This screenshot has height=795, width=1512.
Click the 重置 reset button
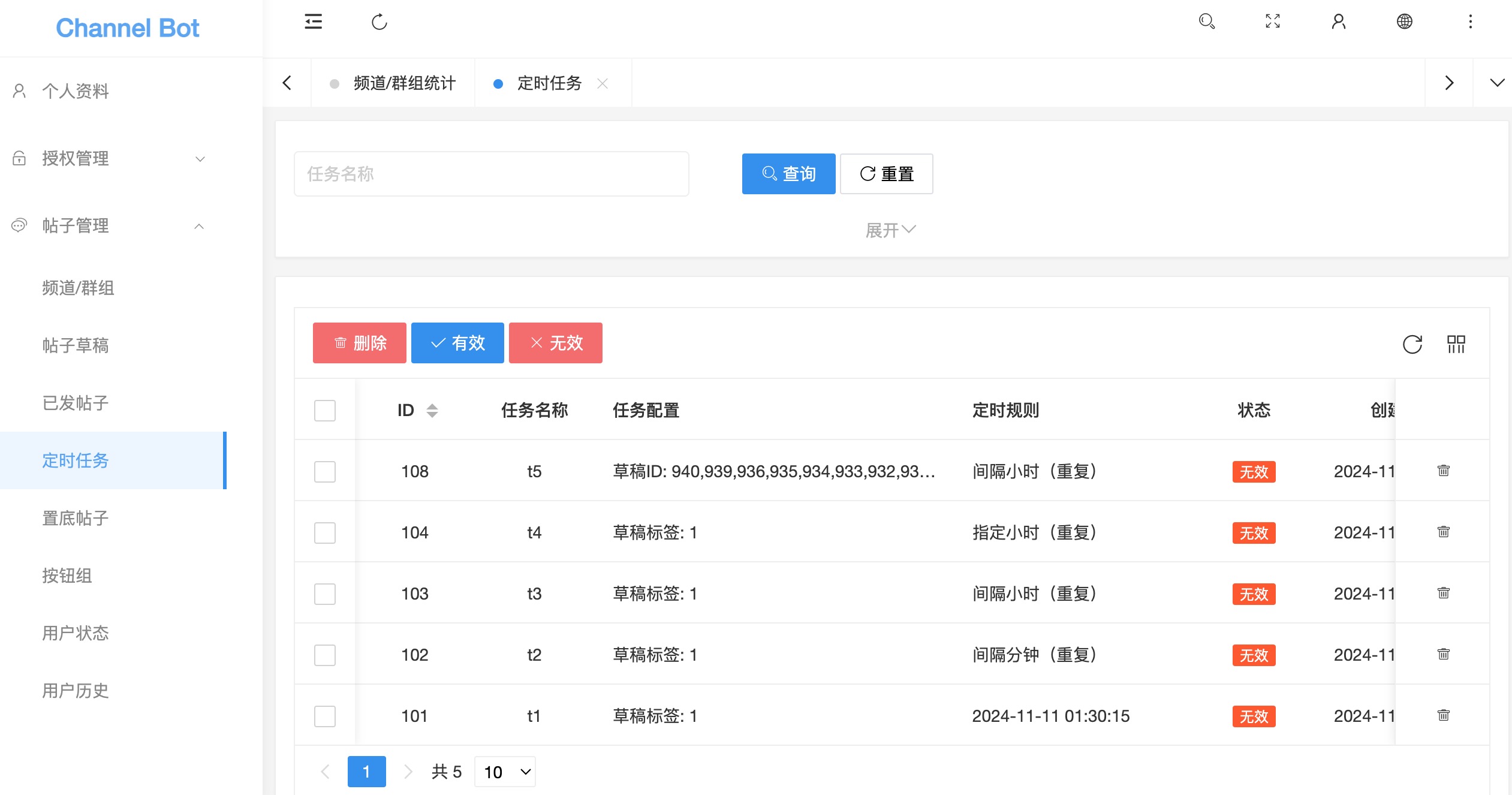click(886, 174)
